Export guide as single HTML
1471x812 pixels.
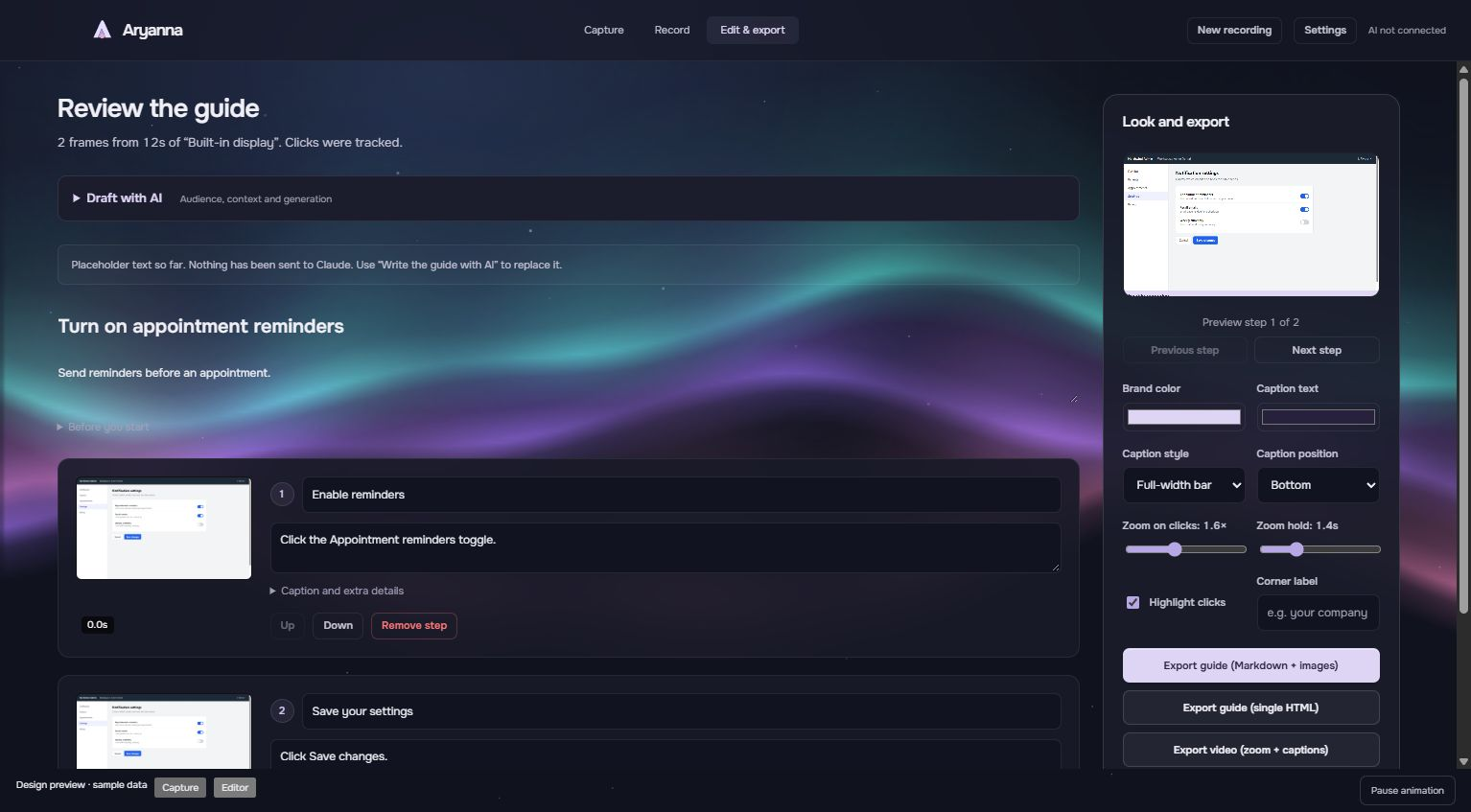pyautogui.click(x=1251, y=708)
